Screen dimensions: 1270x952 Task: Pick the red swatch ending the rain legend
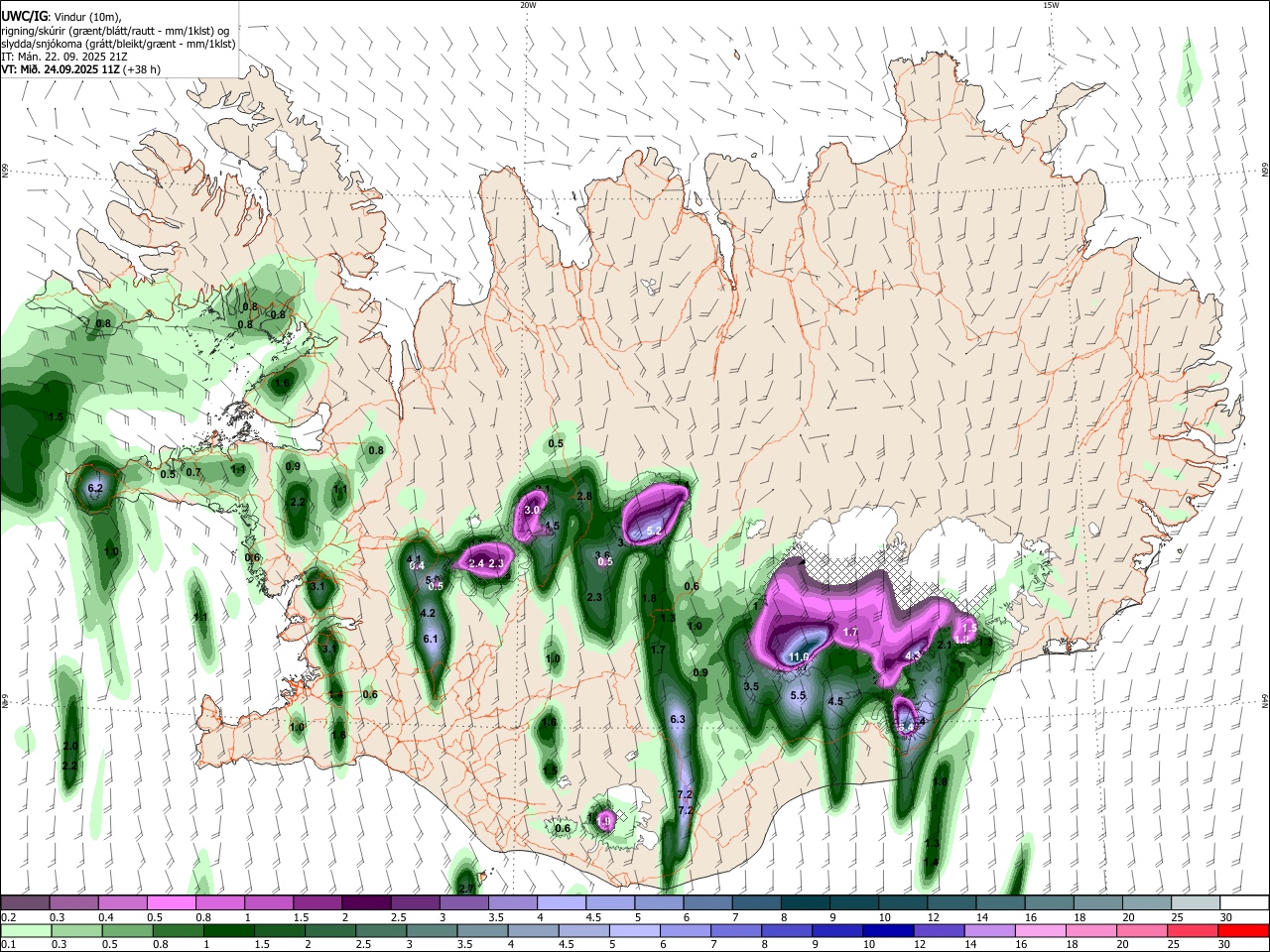(x=1244, y=930)
